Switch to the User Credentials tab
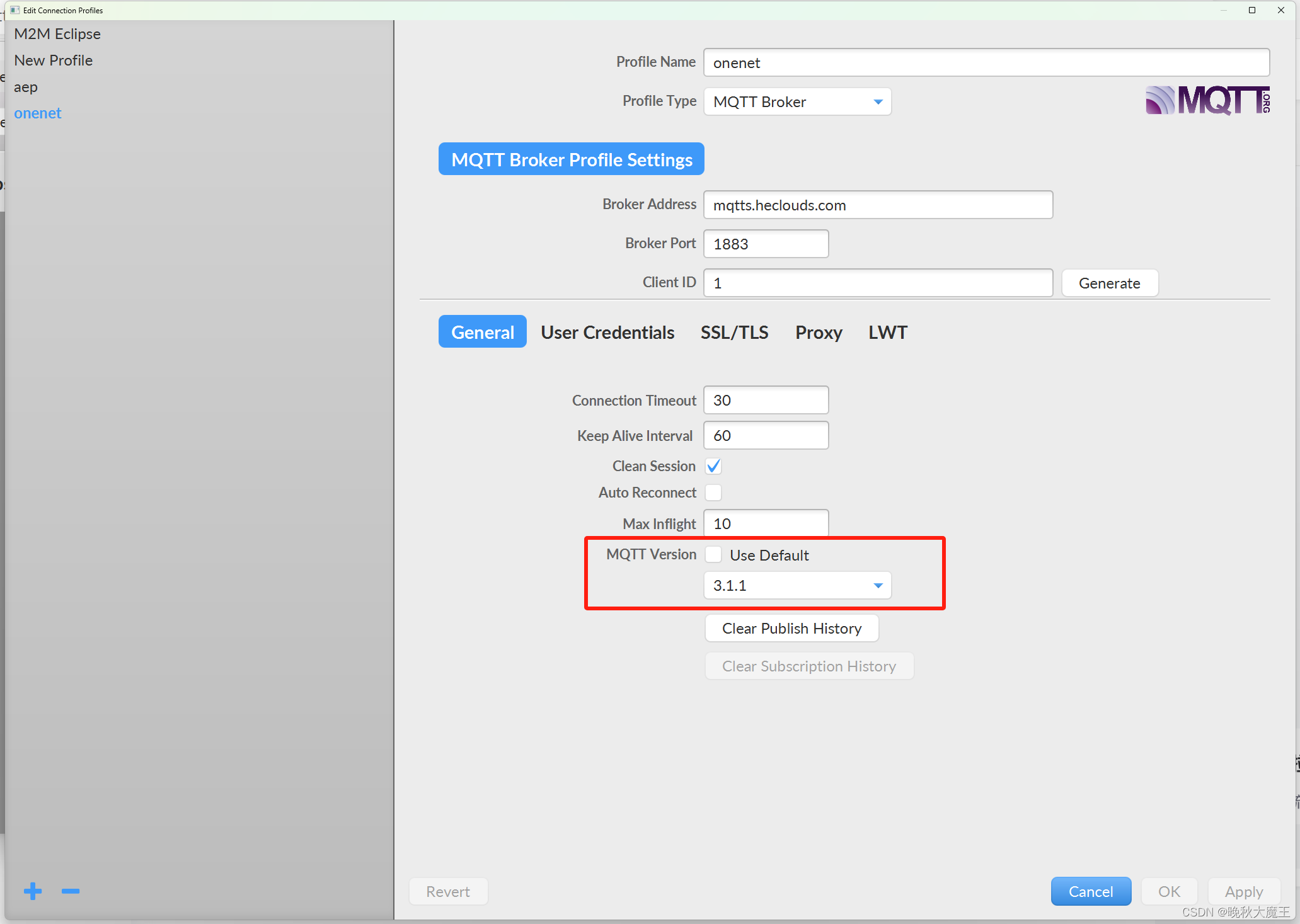Viewport: 1300px width, 924px height. (607, 333)
